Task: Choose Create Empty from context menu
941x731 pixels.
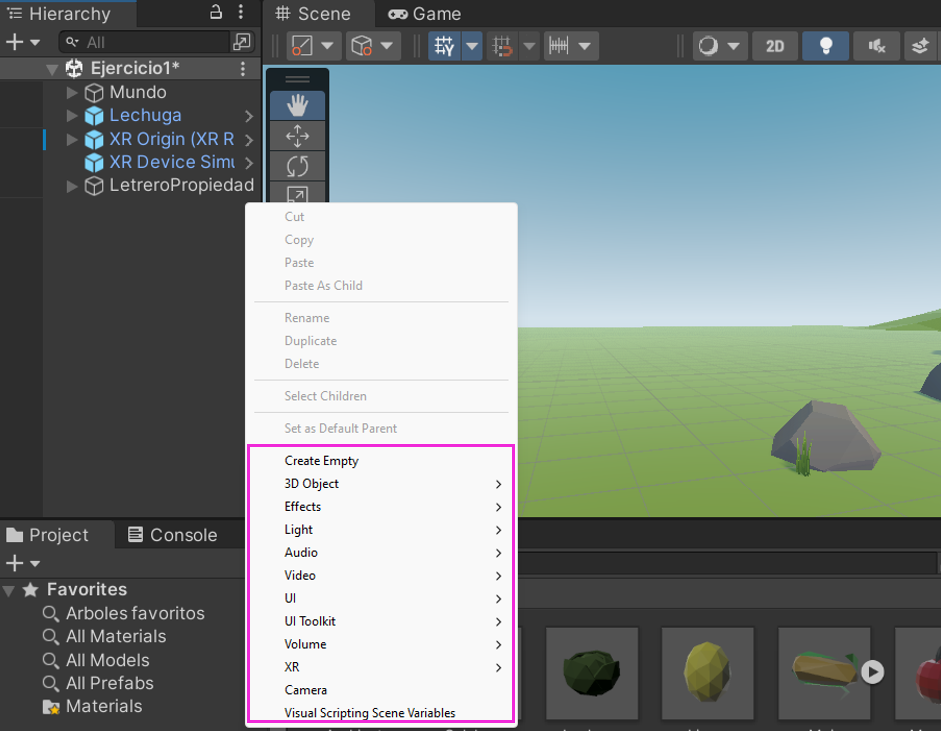Action: pyautogui.click(x=321, y=461)
